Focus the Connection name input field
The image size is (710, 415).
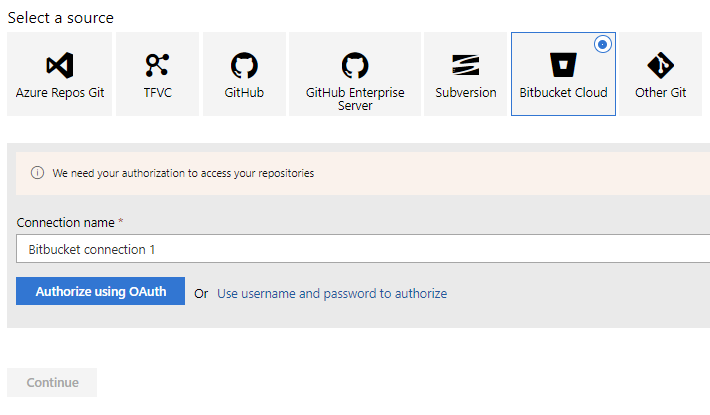click(x=360, y=249)
